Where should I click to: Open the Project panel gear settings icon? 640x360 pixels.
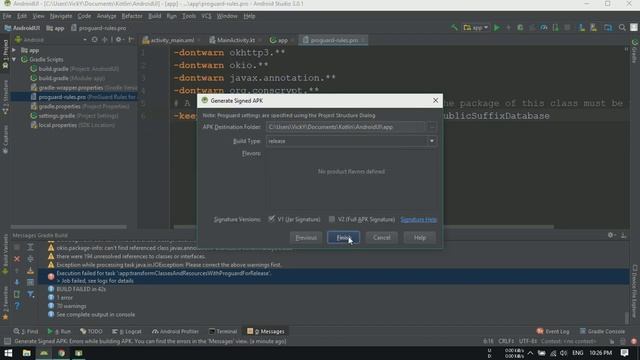pos(119,40)
